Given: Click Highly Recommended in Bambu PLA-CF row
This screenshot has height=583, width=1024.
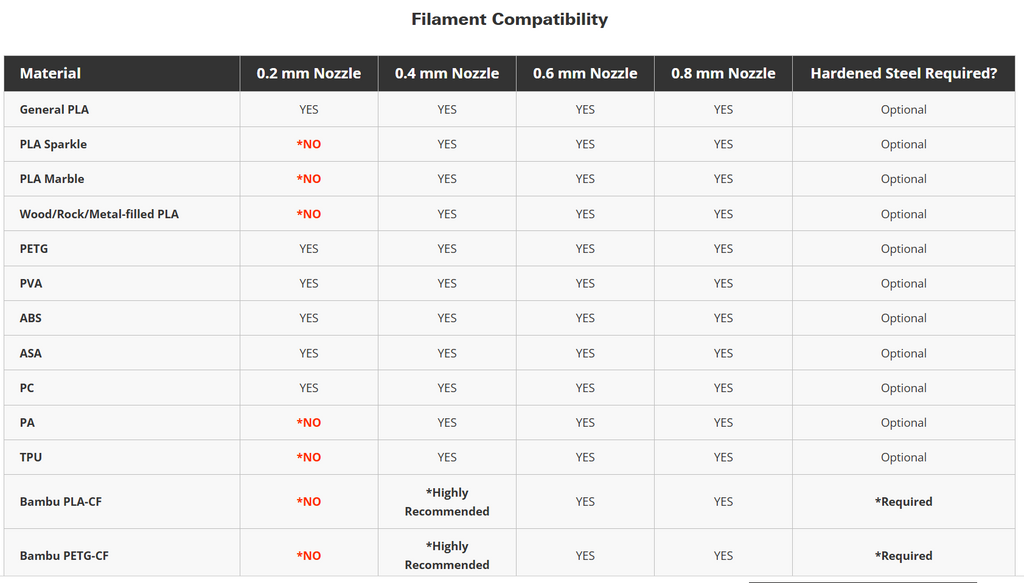Looking at the screenshot, I should (447, 502).
